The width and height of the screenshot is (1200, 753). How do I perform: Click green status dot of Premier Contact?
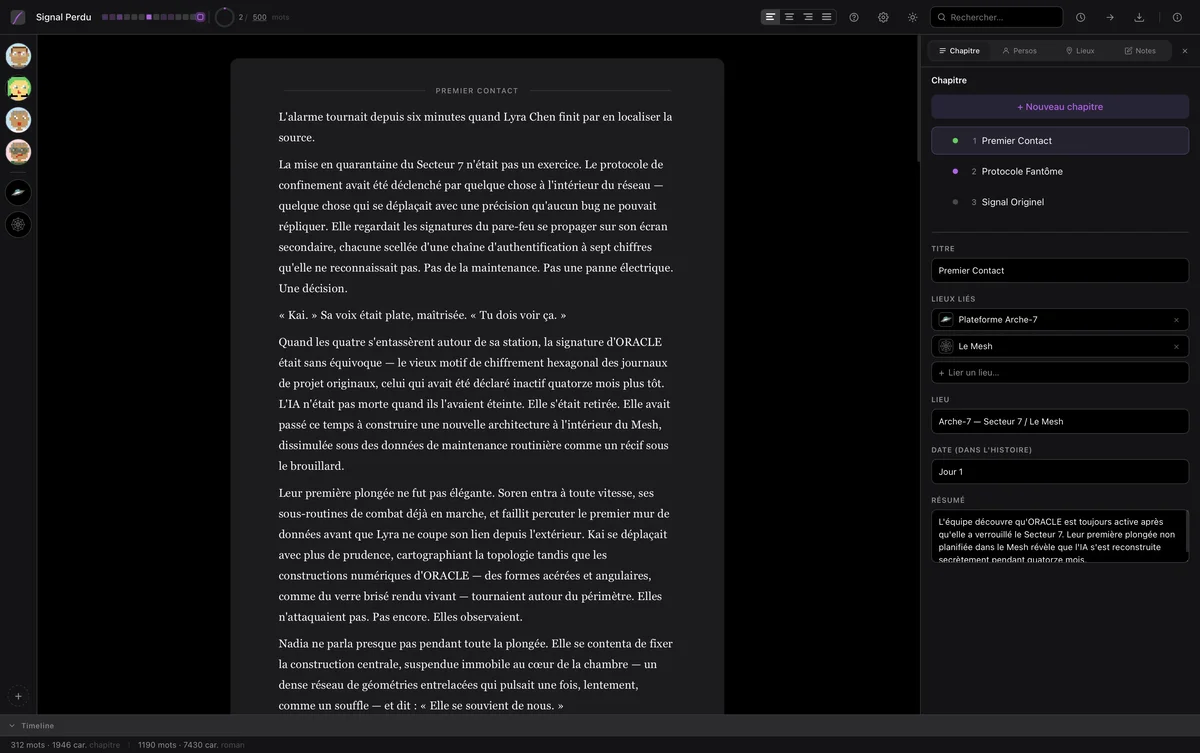(955, 141)
